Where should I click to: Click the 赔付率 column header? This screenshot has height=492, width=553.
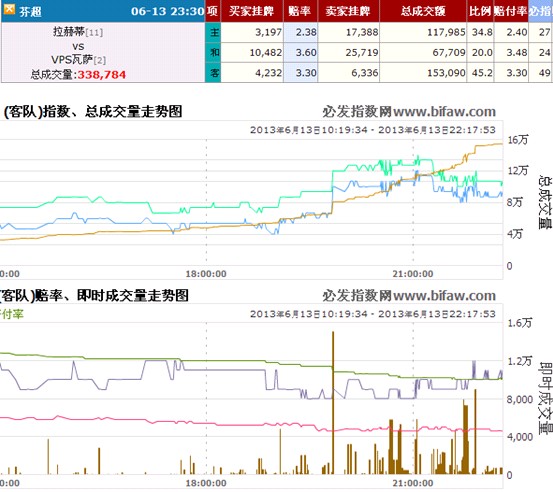510,11
